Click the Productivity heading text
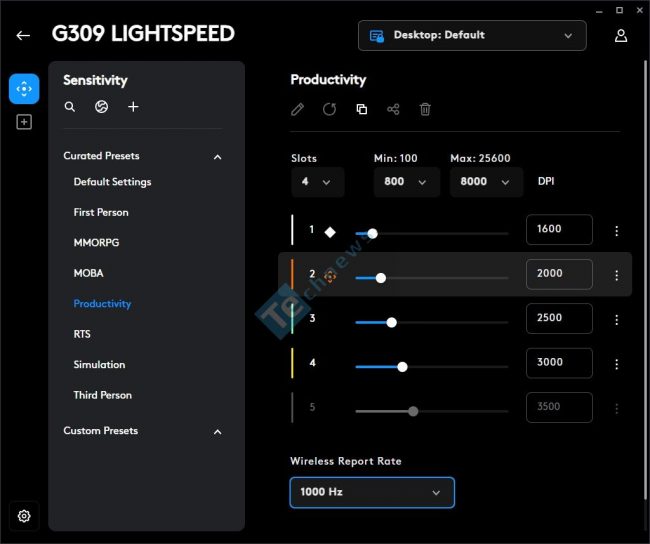The image size is (650, 544). click(x=328, y=80)
